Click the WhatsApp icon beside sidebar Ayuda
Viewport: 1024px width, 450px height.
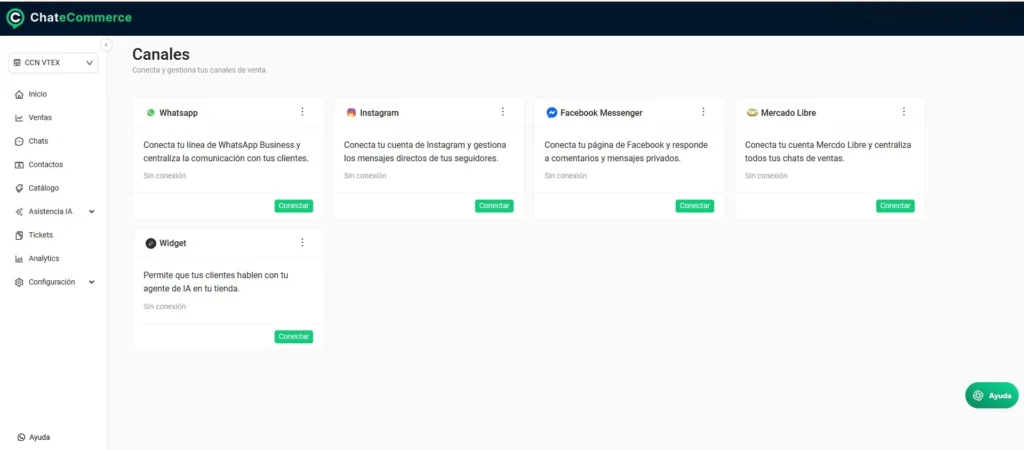click(22, 438)
